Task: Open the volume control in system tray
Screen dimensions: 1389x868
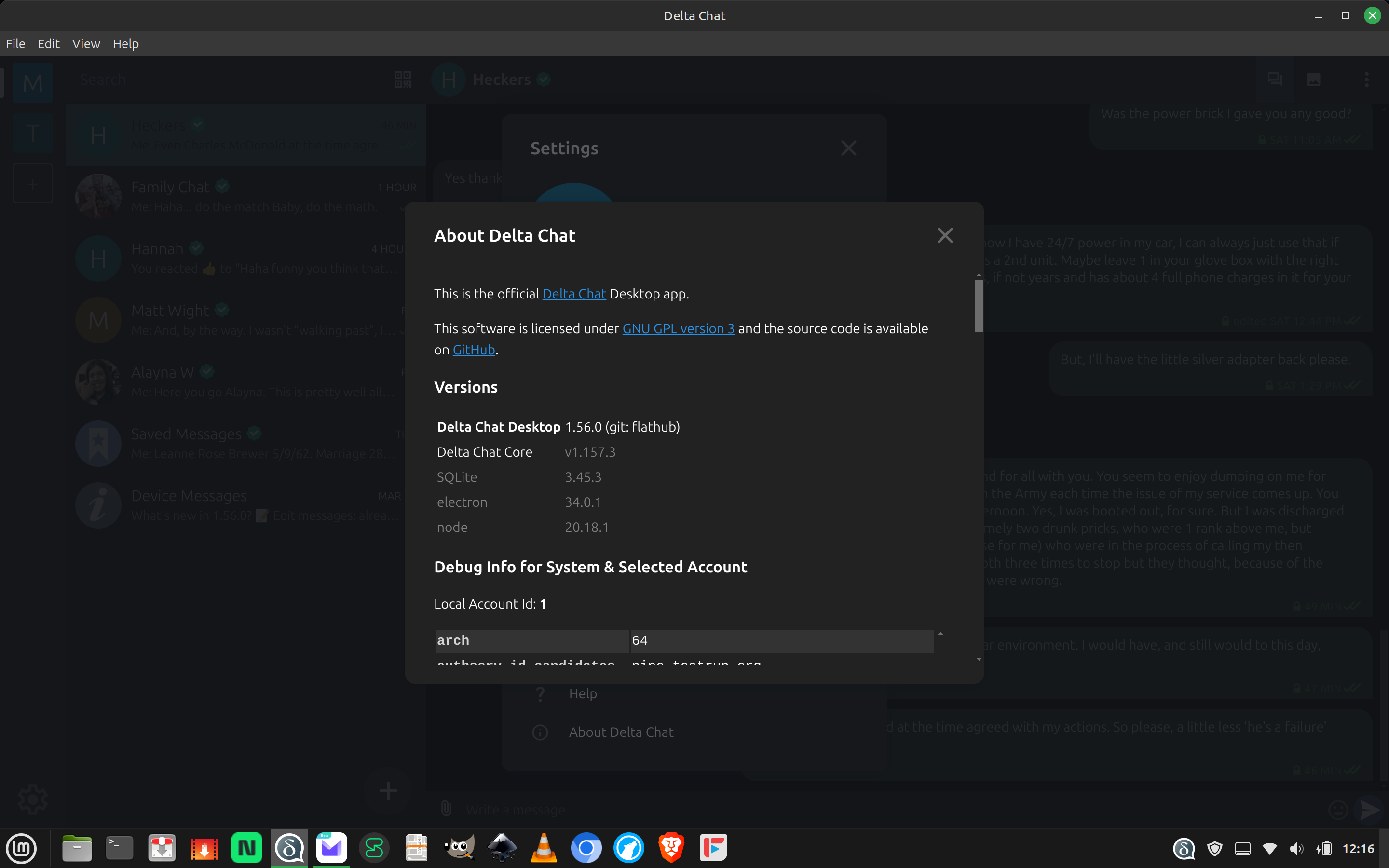Action: [1296, 849]
